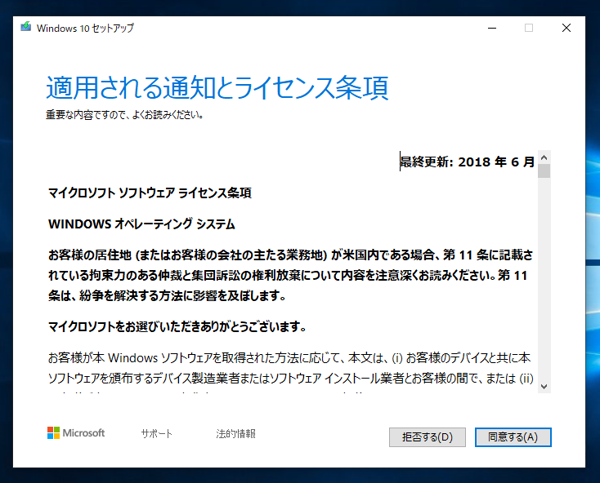Click the マイクロソフトをお選びいただきありがとうございます line
The height and width of the screenshot is (483, 600).
pos(177,327)
